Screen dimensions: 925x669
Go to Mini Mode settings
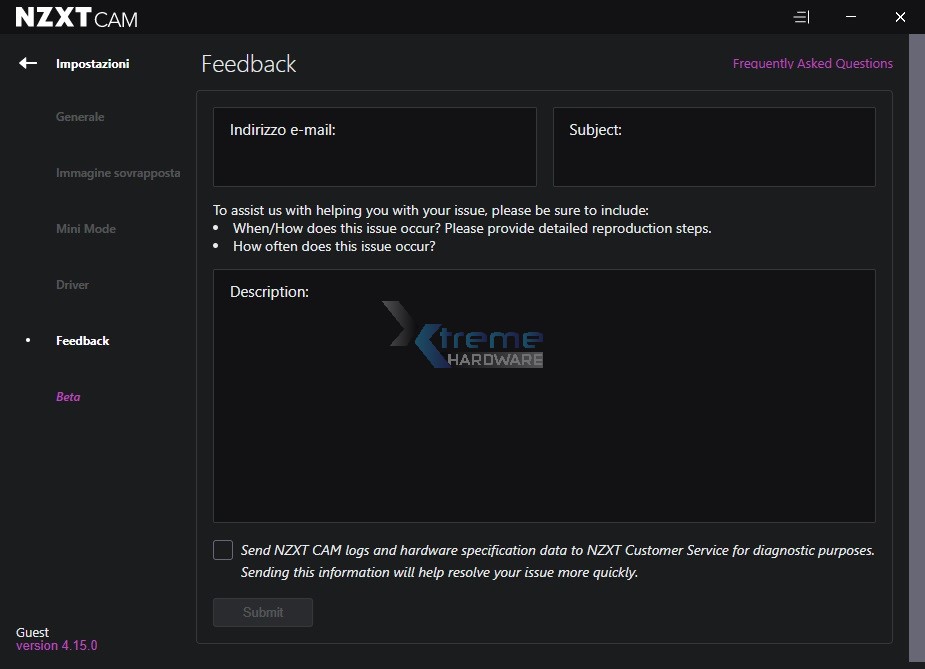(x=86, y=229)
